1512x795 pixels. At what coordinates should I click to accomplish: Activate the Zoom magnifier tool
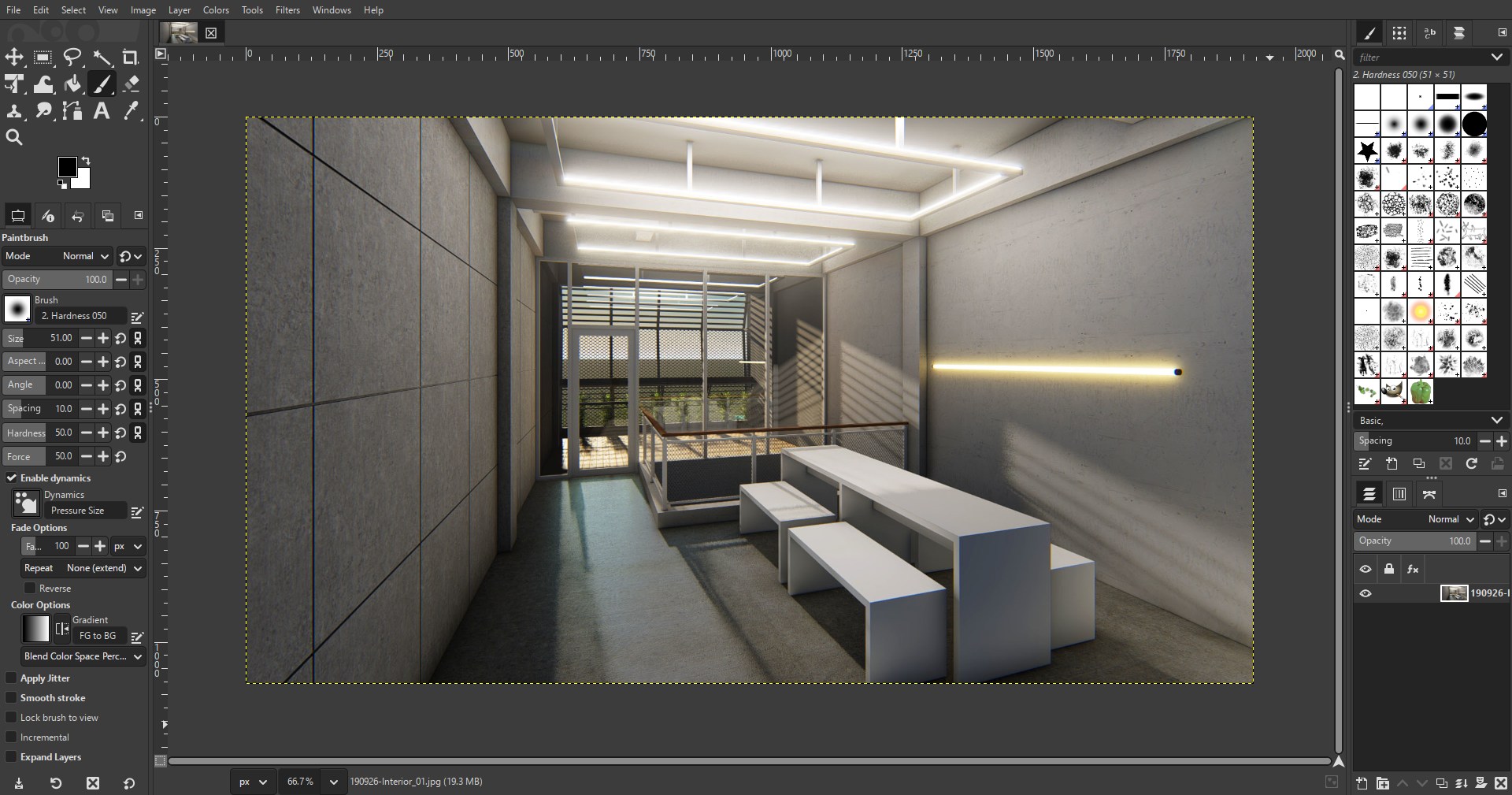coord(14,138)
